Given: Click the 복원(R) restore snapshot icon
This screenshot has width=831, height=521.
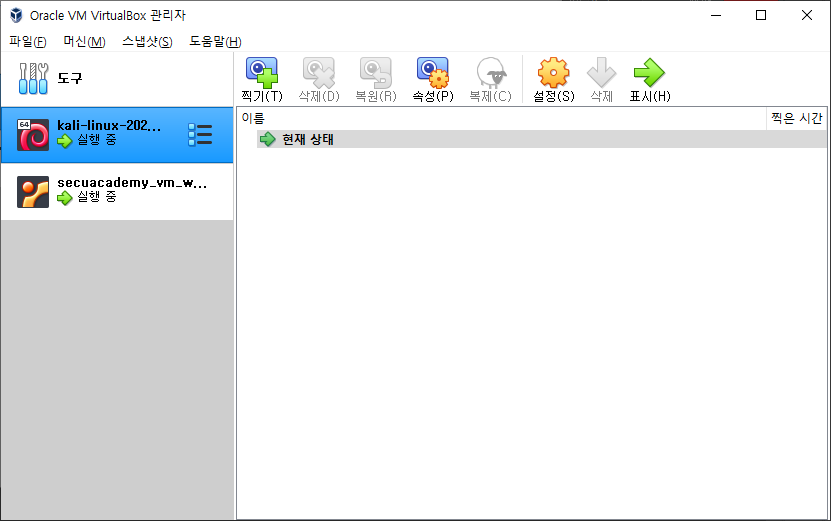Looking at the screenshot, I should click(x=376, y=73).
